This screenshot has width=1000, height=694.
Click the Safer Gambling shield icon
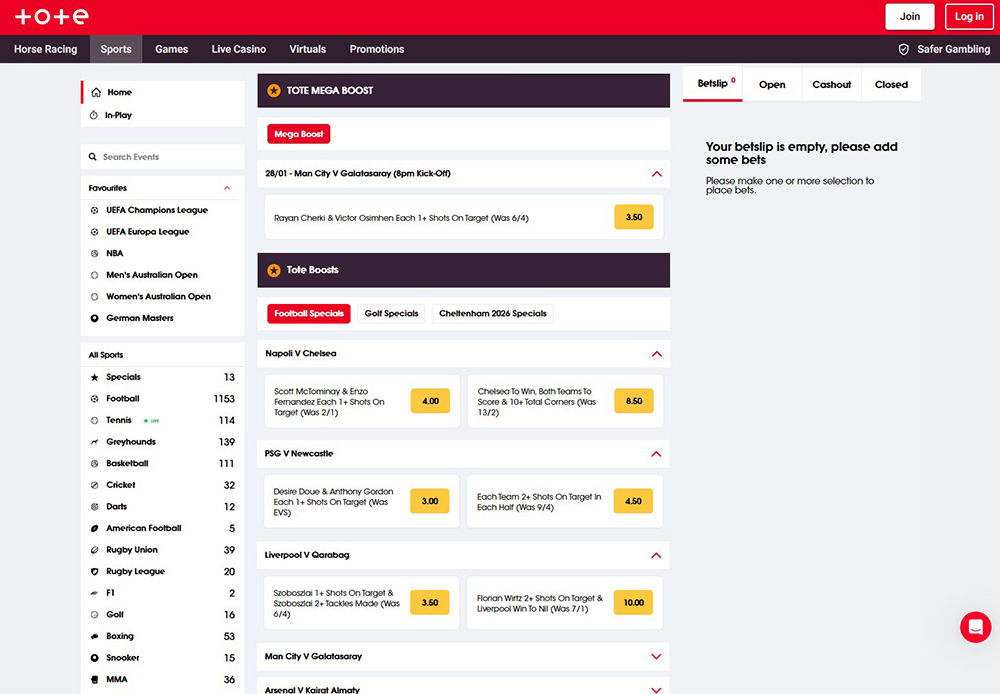click(904, 49)
